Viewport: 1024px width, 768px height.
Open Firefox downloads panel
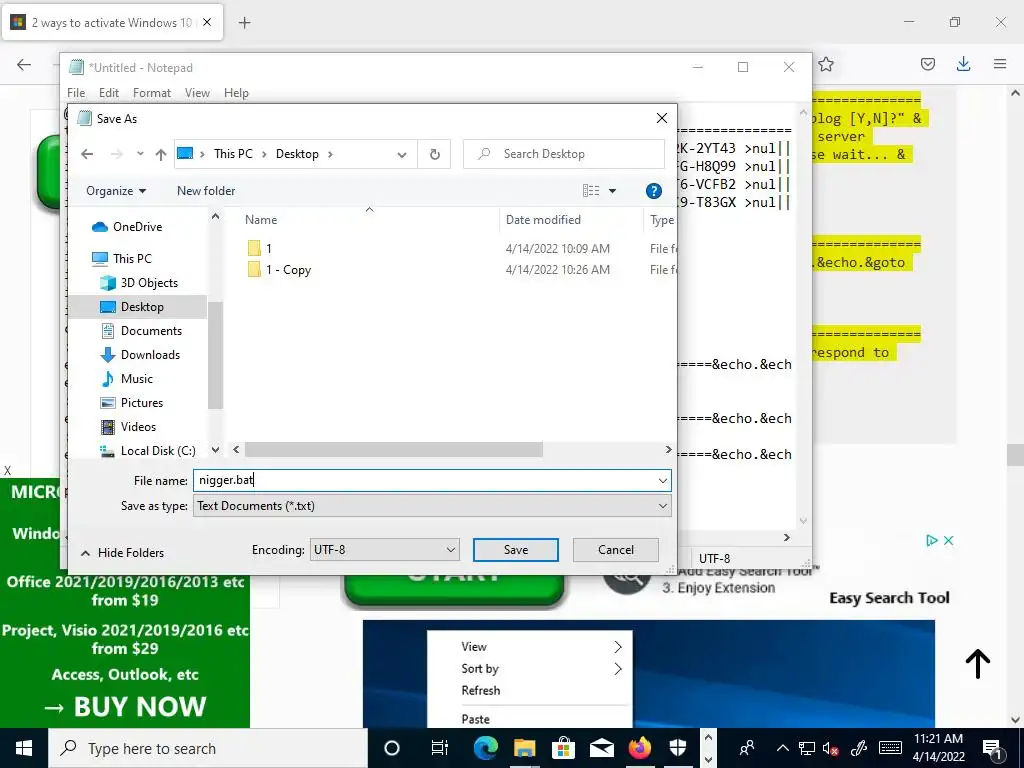pos(963,64)
